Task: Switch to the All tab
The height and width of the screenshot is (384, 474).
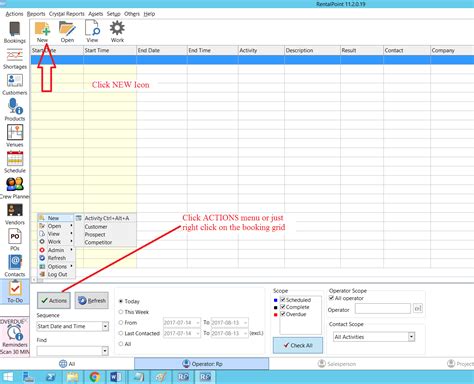Action: 67,364
